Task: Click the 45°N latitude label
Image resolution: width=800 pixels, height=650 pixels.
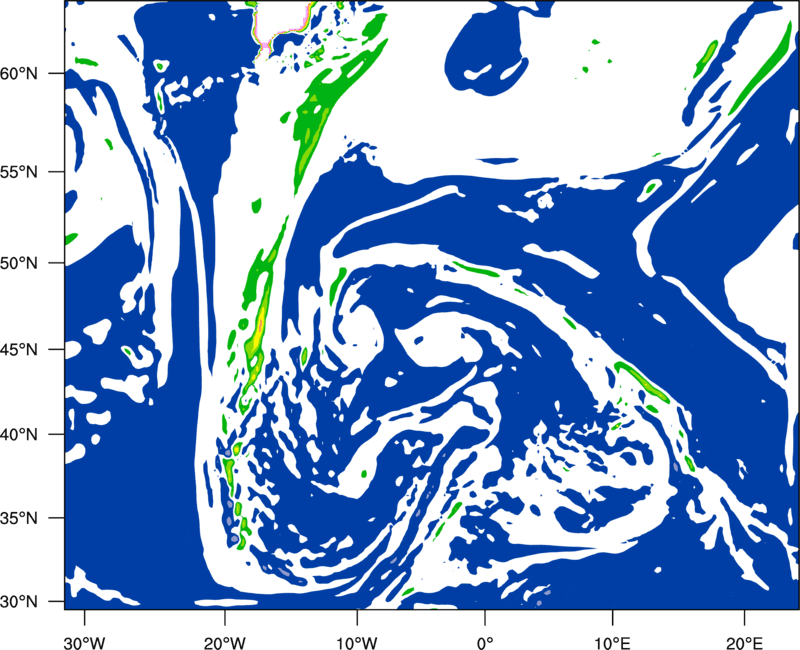Action: [19, 350]
